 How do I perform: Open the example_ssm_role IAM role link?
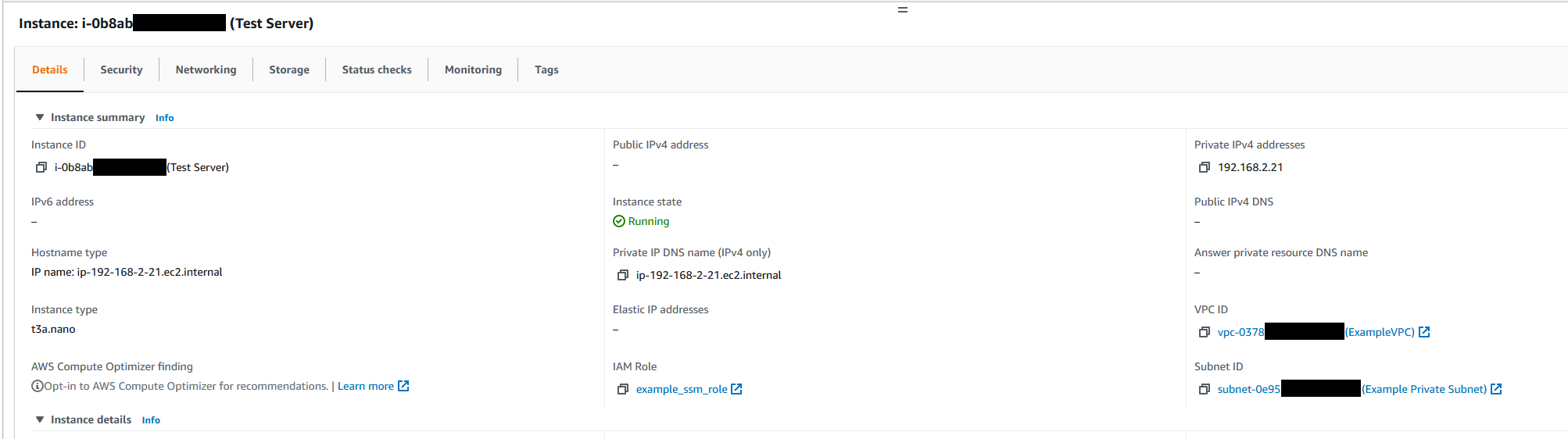click(x=681, y=389)
